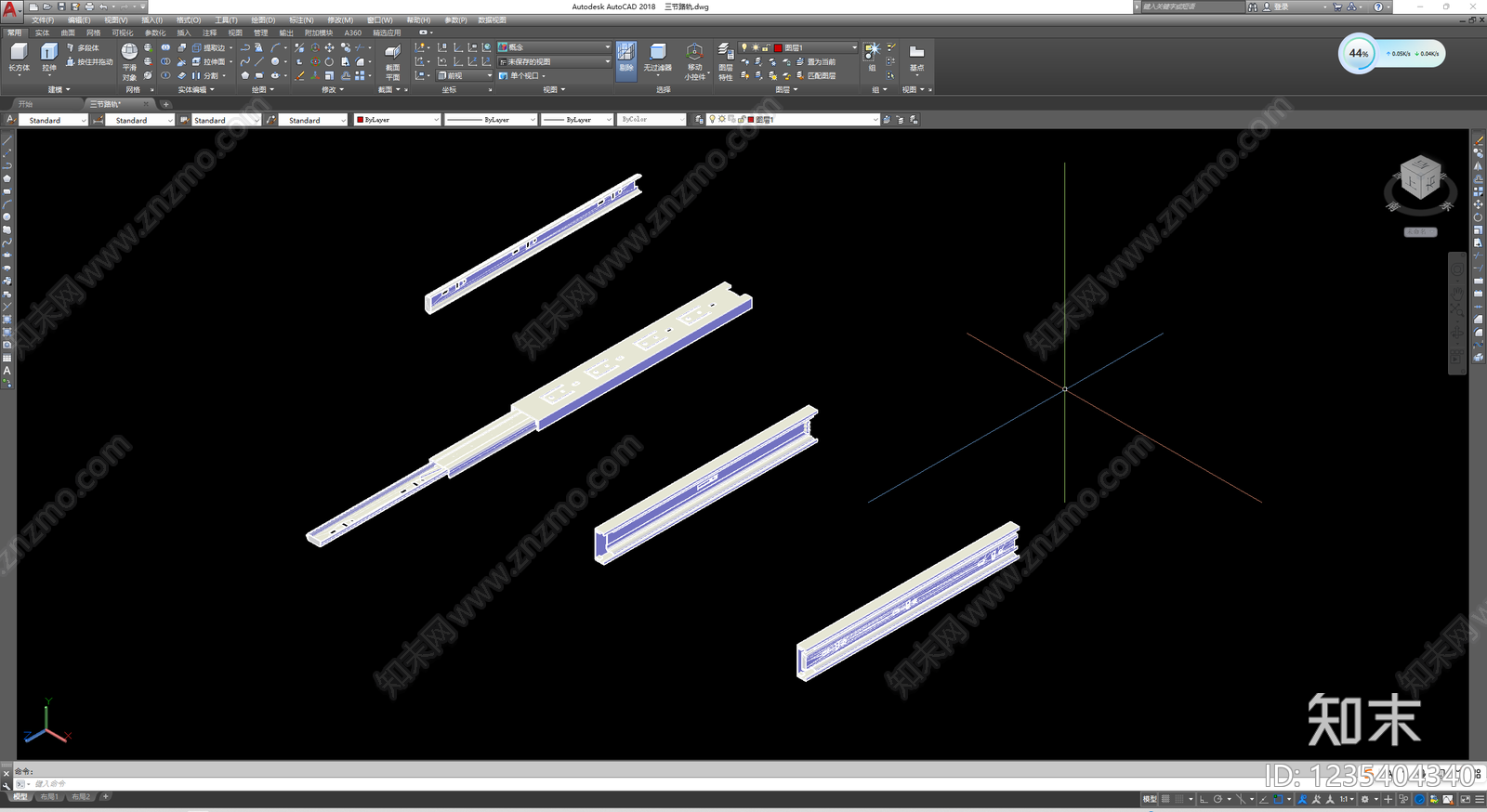Screen dimensions: 1487x812
Task: Select the 拉伸 extrude tool
Action: [x=49, y=58]
